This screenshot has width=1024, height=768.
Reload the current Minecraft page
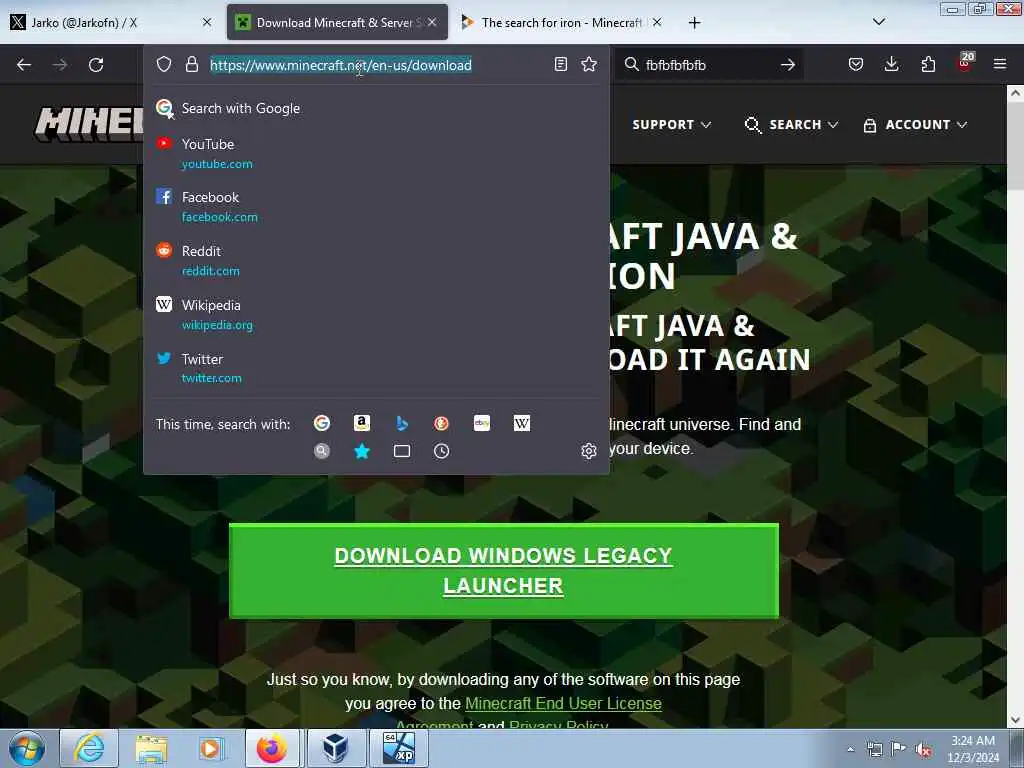pyautogui.click(x=96, y=65)
